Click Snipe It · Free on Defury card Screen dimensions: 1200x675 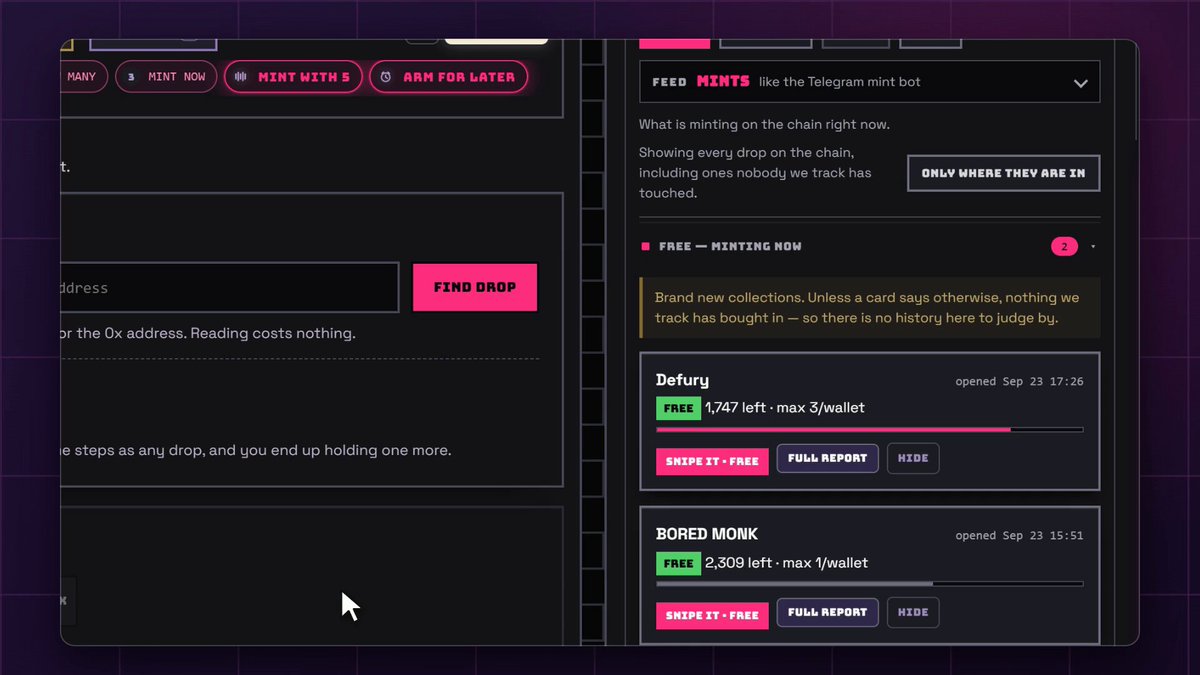coord(712,461)
